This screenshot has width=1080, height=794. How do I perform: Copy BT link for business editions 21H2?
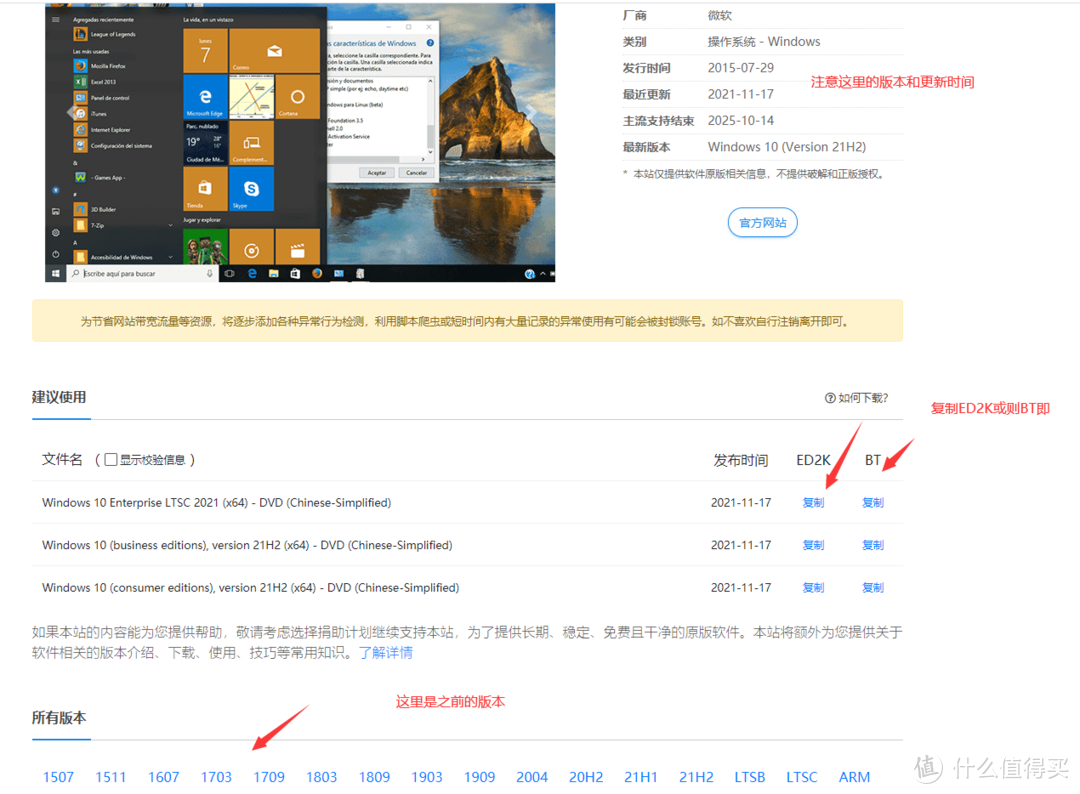click(x=873, y=545)
